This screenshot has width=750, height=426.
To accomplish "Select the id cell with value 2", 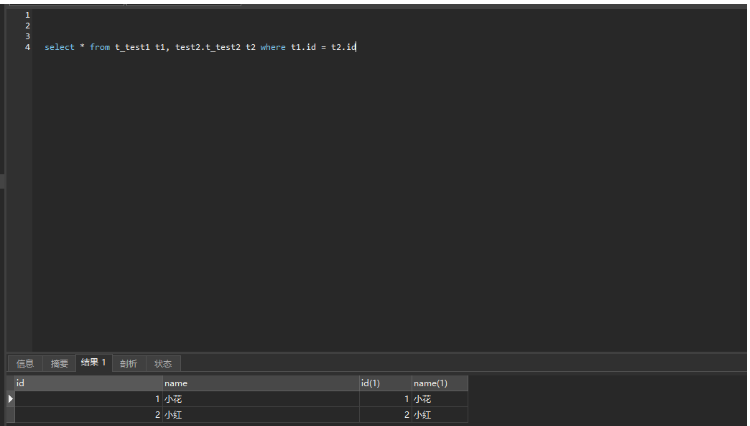I will [x=88, y=415].
